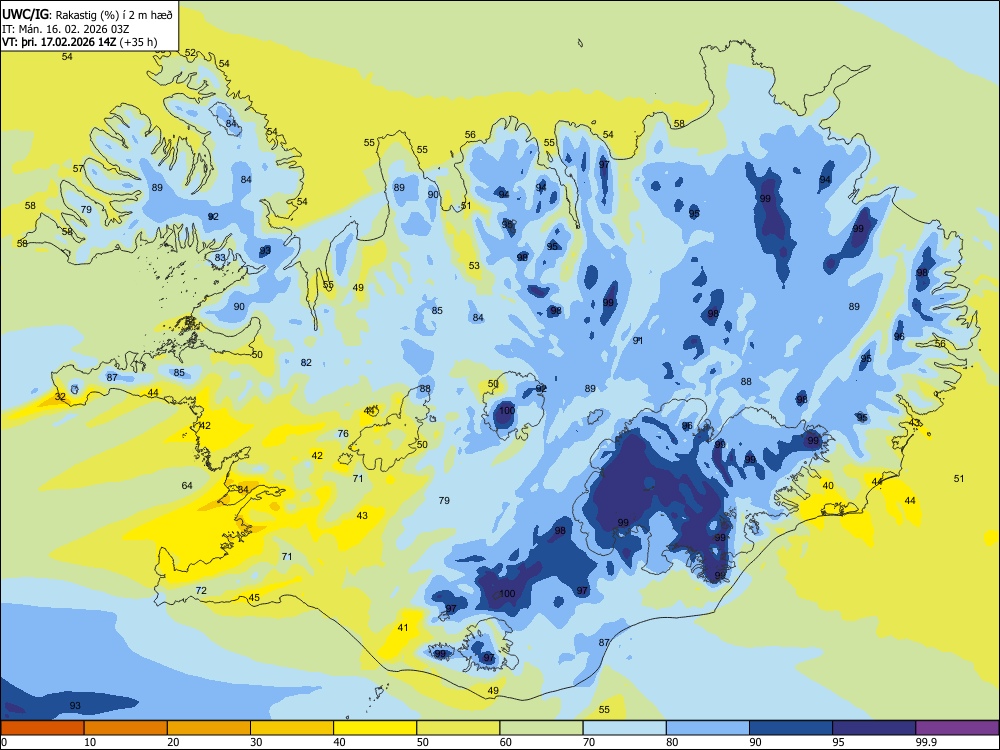Click the '20' legend scale label
The height and width of the screenshot is (750, 1000).
coord(173,742)
